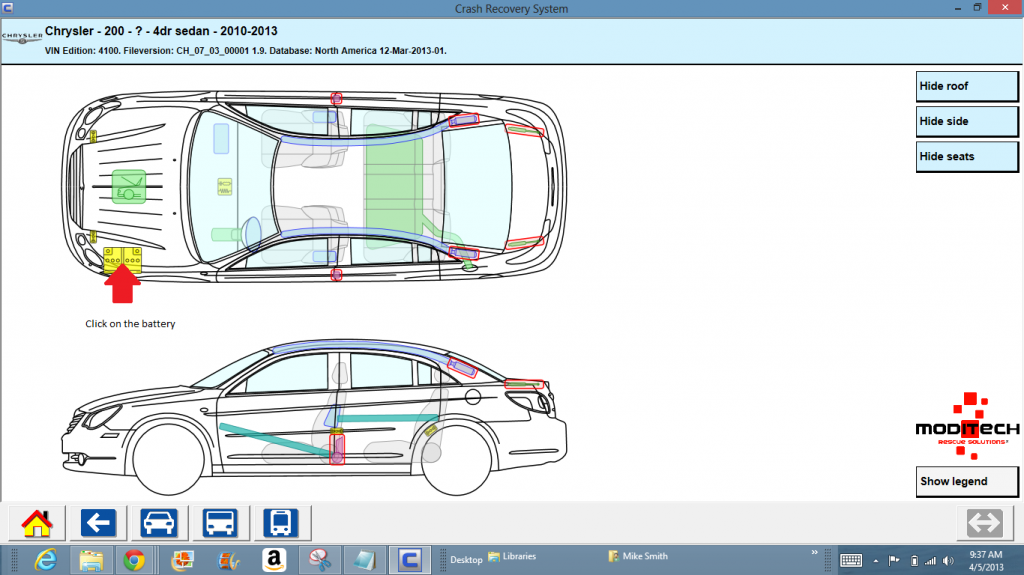Select the truck vehicle type button
This screenshot has width=1024, height=575.
(x=220, y=523)
